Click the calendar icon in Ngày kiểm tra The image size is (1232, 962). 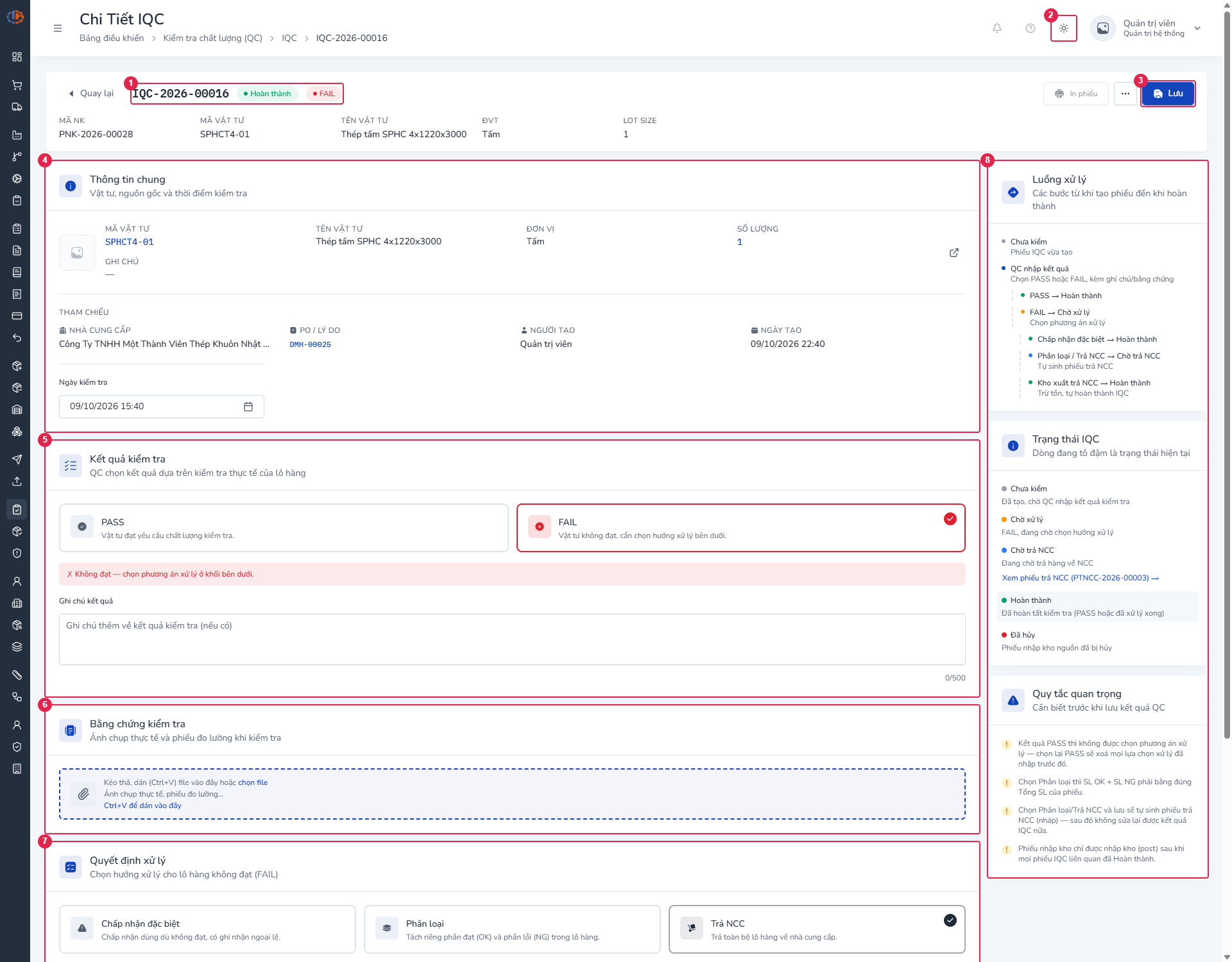click(x=248, y=407)
